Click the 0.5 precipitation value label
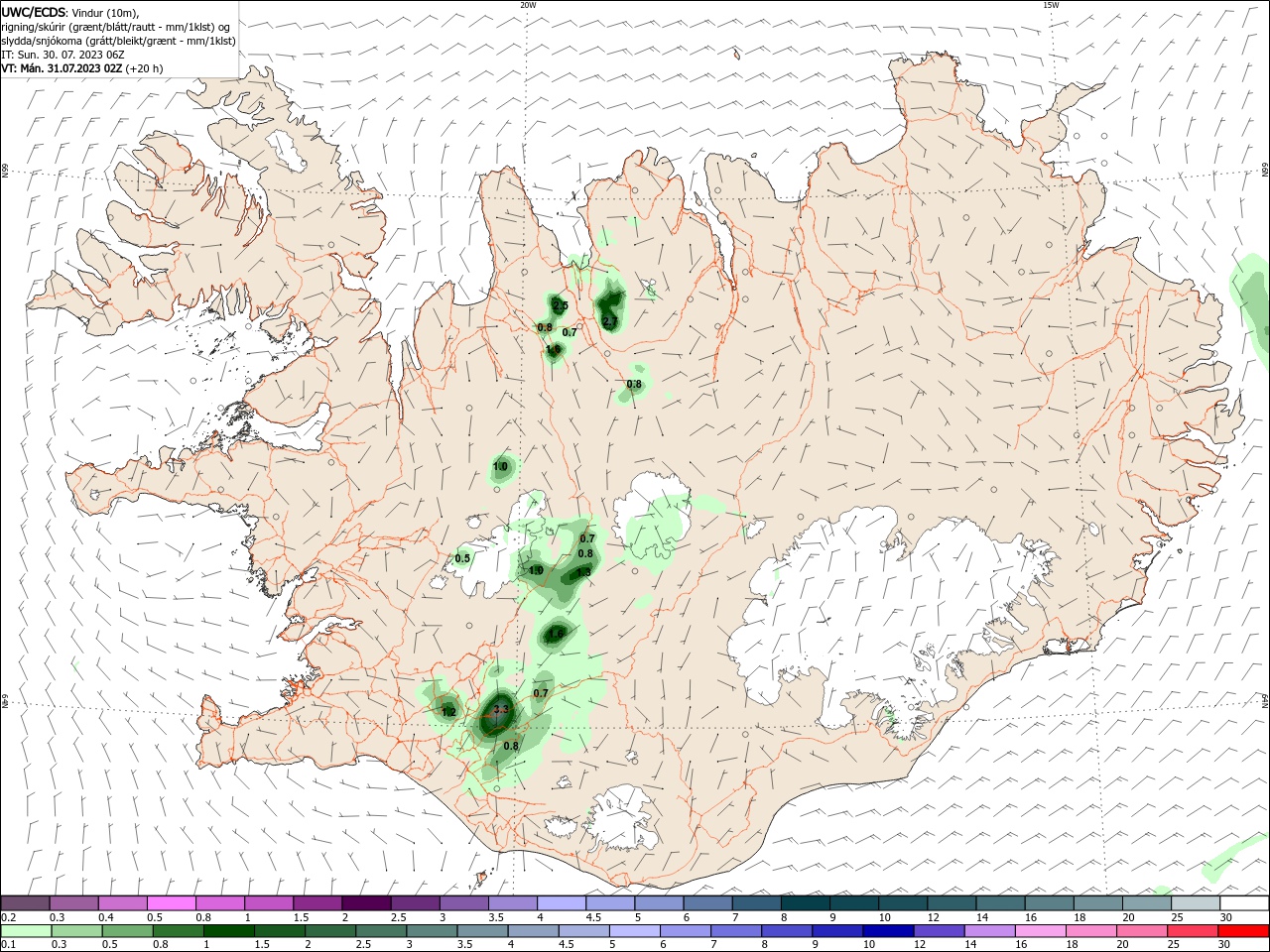 click(x=462, y=558)
